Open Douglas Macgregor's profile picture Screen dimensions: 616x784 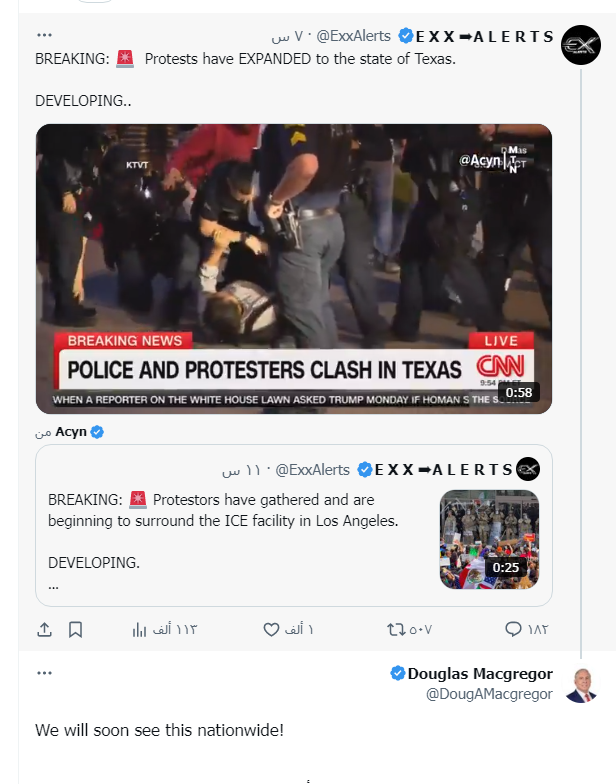pos(580,683)
